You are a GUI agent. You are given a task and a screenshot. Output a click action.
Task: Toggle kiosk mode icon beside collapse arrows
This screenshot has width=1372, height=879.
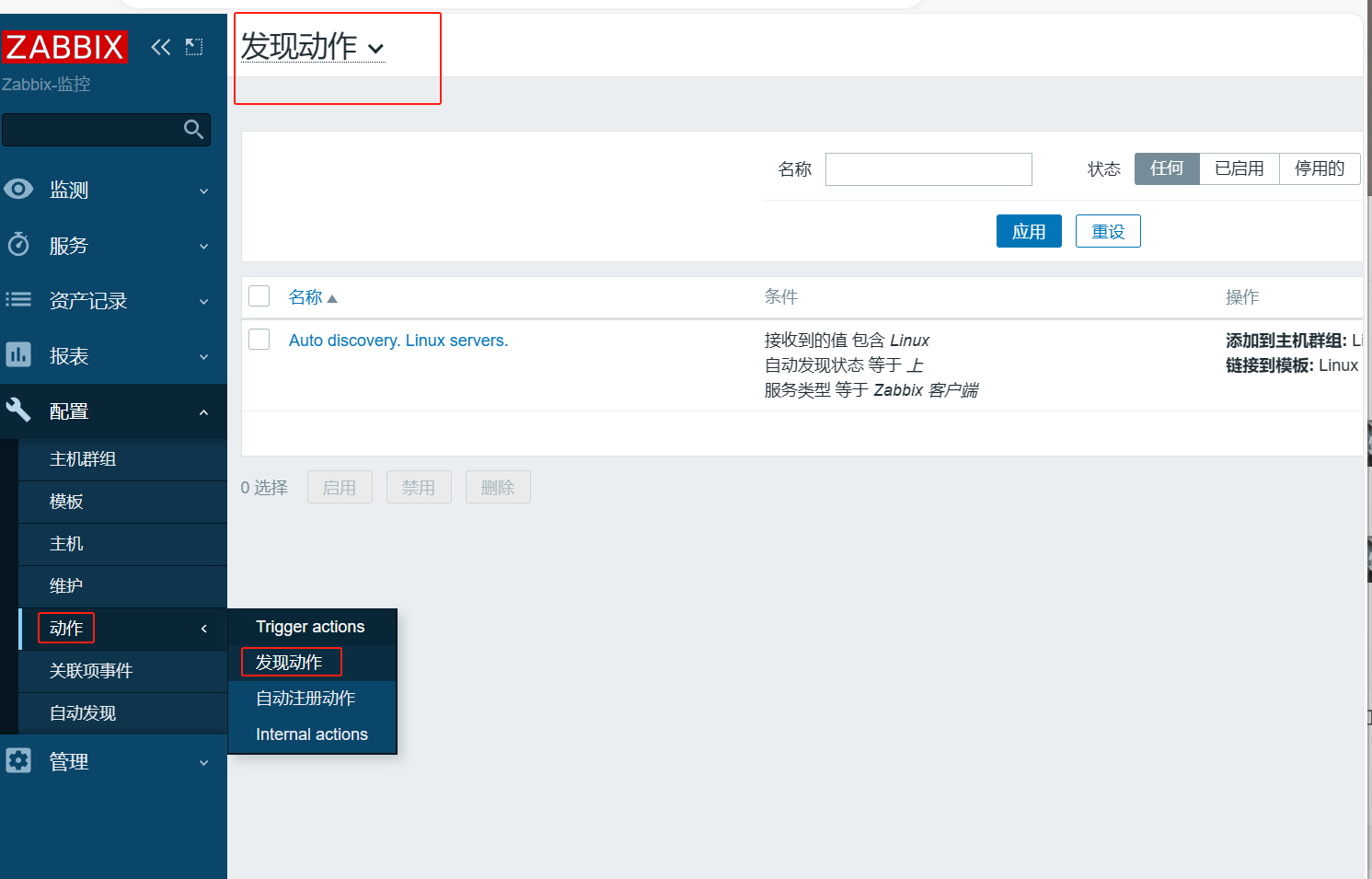(x=194, y=47)
